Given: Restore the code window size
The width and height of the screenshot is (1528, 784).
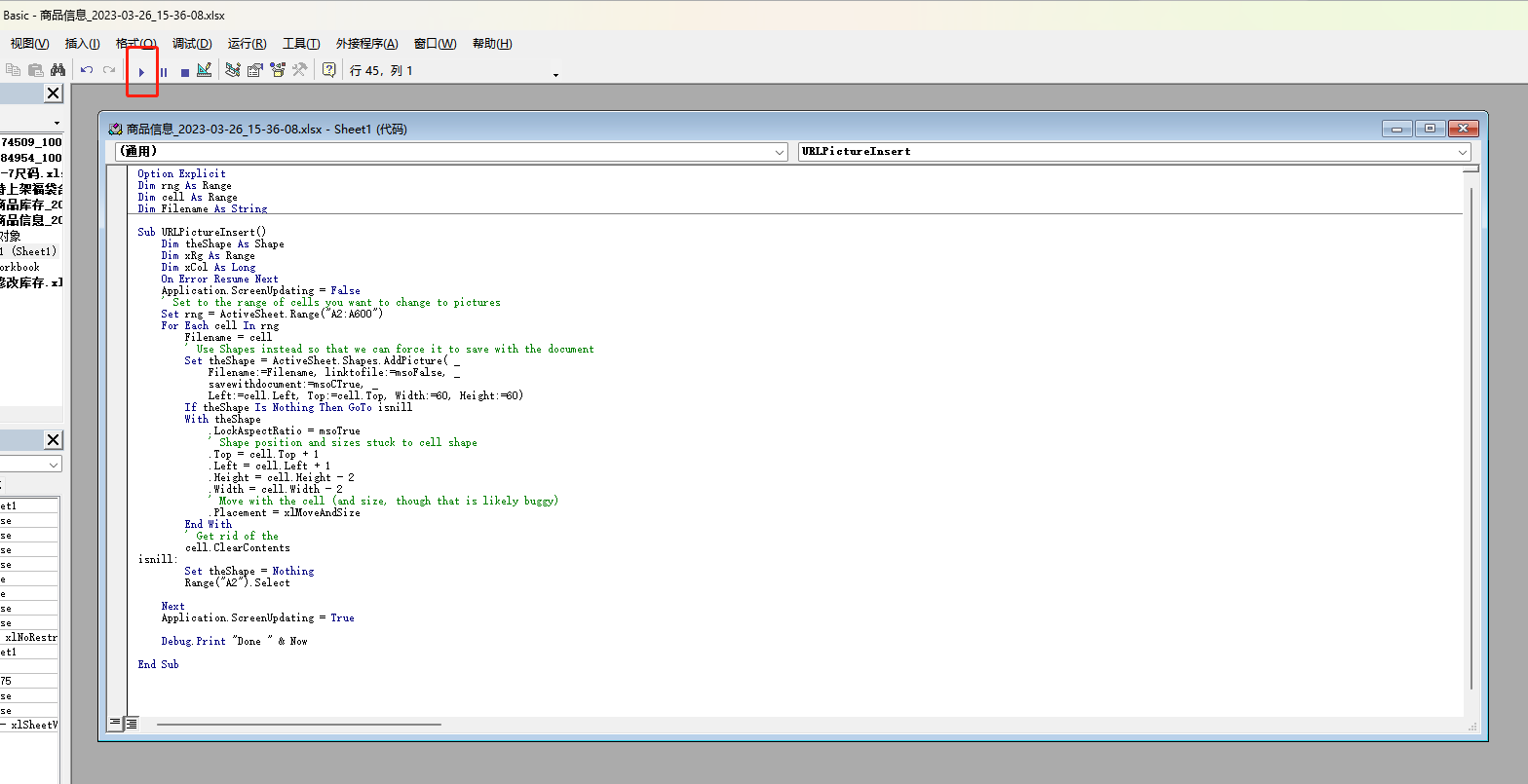Looking at the screenshot, I should click(1430, 129).
